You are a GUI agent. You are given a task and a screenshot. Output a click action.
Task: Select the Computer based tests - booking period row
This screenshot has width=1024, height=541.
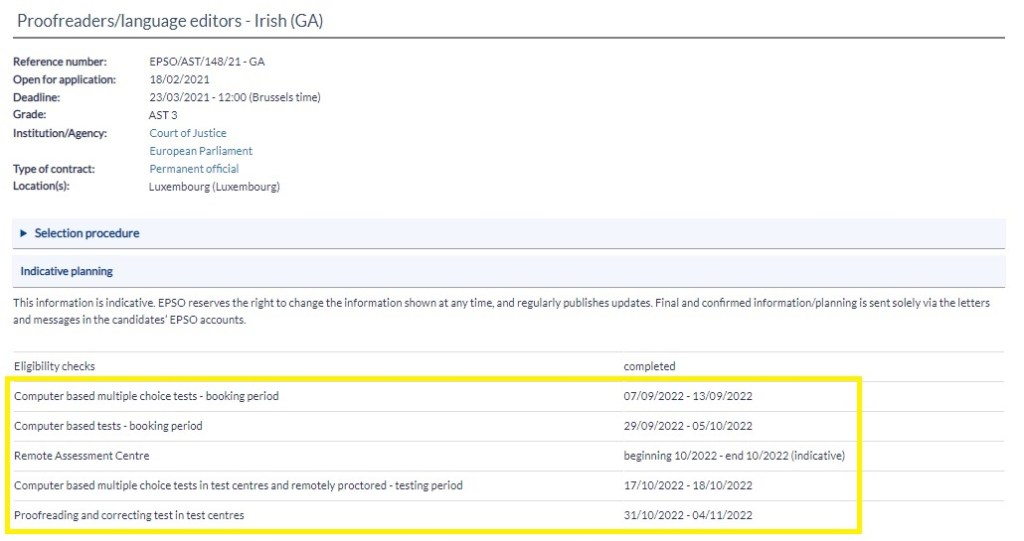click(108, 426)
